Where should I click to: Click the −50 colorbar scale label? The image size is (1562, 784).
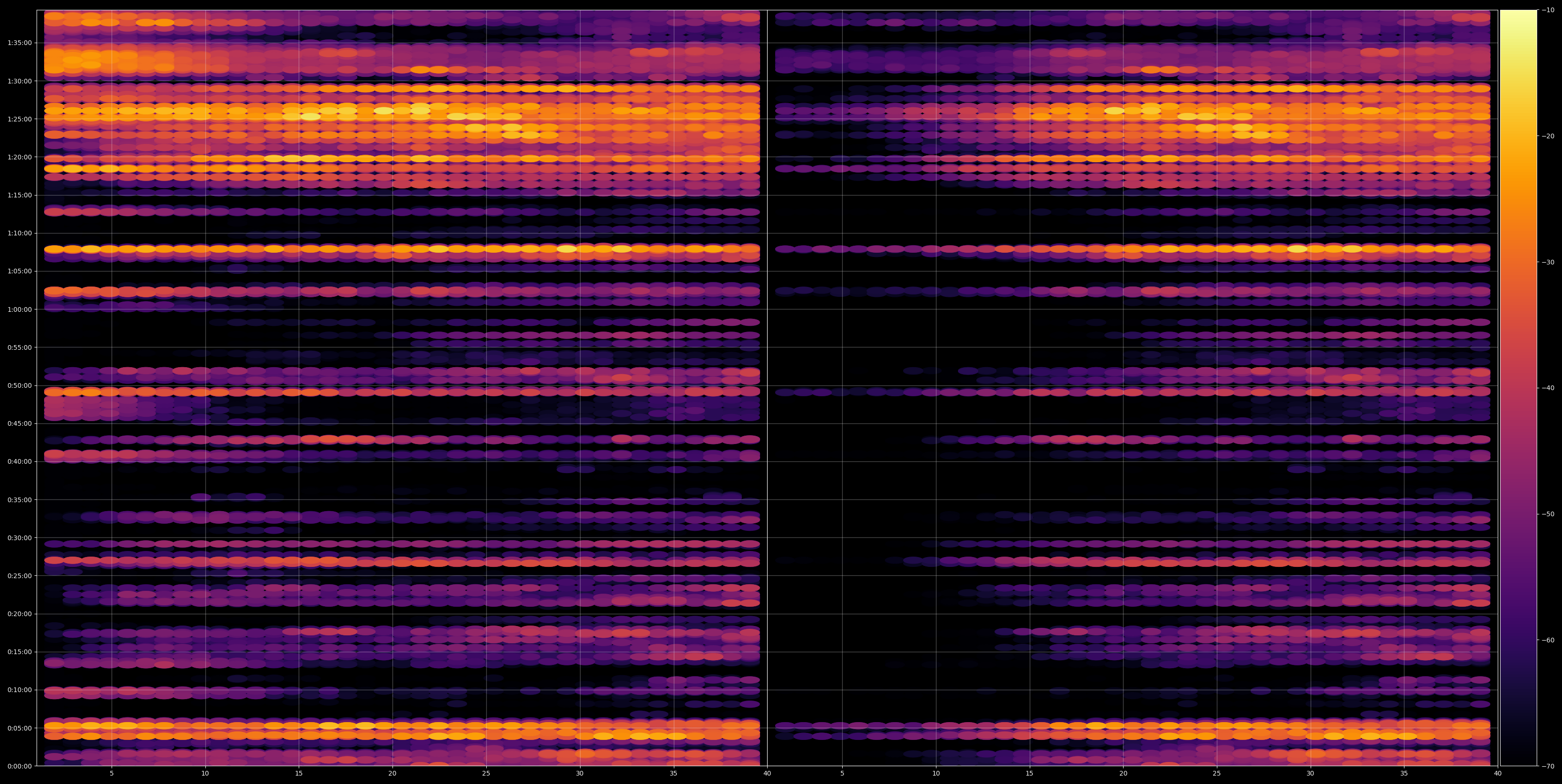1548,514
